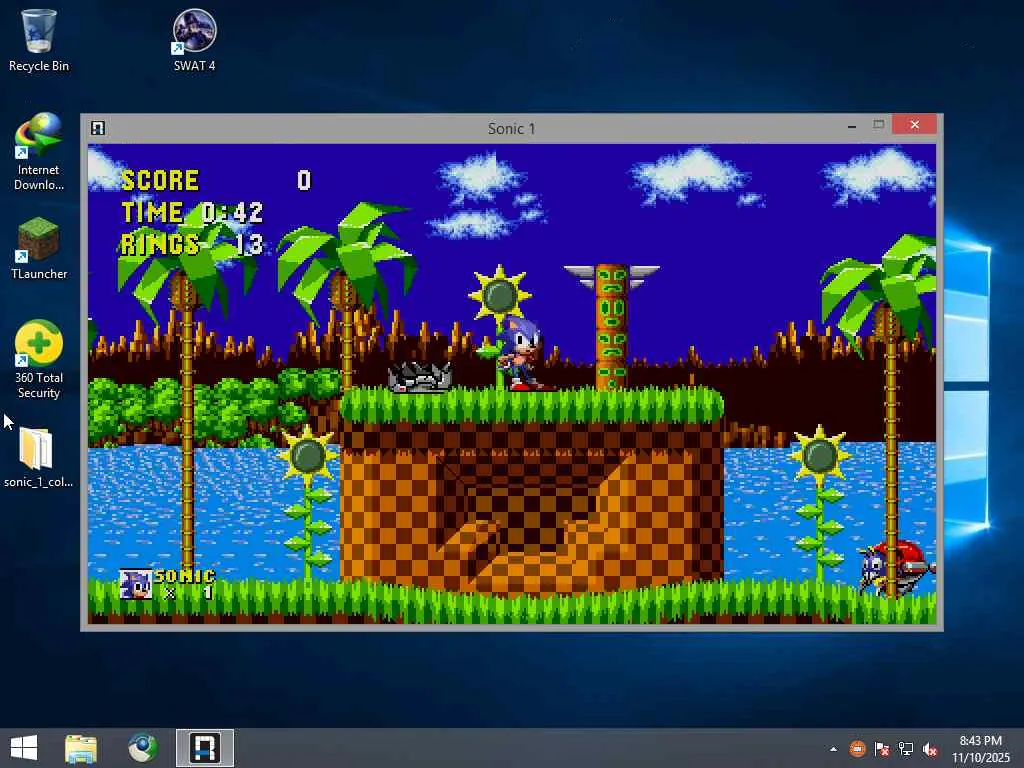Click the TIME 0:42 counter
1024x768 pixels.
[192, 212]
